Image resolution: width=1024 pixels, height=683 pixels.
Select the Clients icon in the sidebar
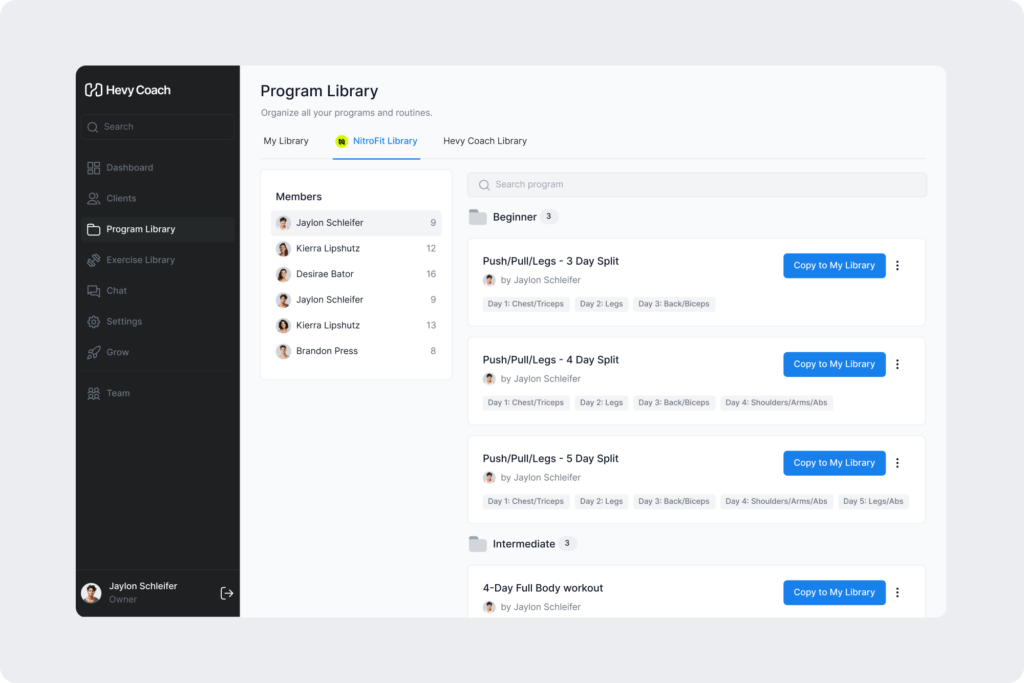pos(92,198)
